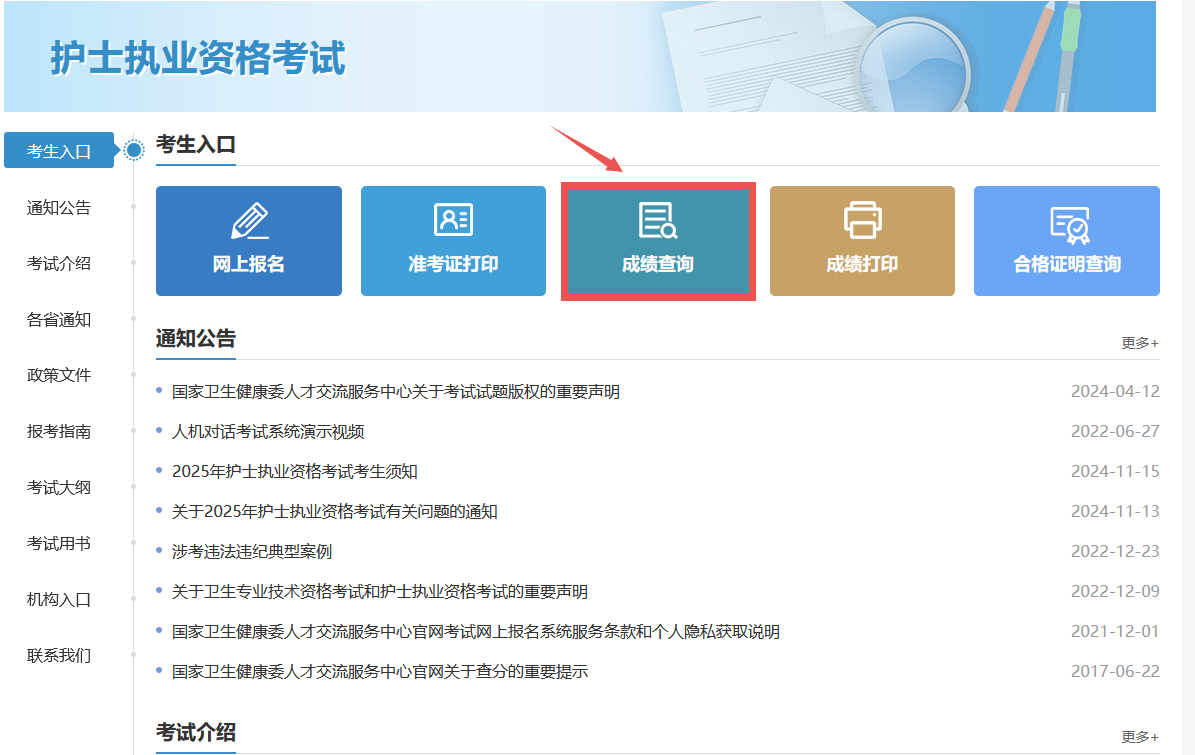The width and height of the screenshot is (1195, 755).
Task: Go to 考试介绍 in the sidebar
Action: 59,264
